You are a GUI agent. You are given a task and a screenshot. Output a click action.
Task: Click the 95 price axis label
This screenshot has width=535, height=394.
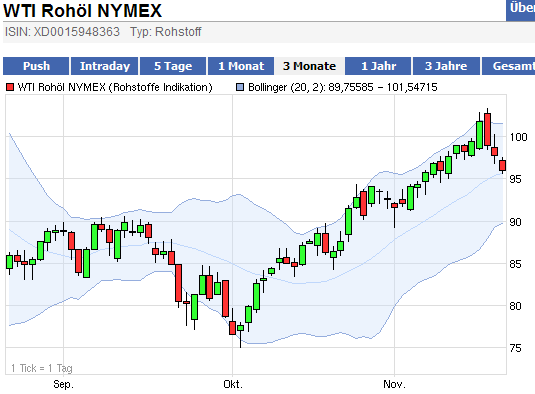coord(515,179)
